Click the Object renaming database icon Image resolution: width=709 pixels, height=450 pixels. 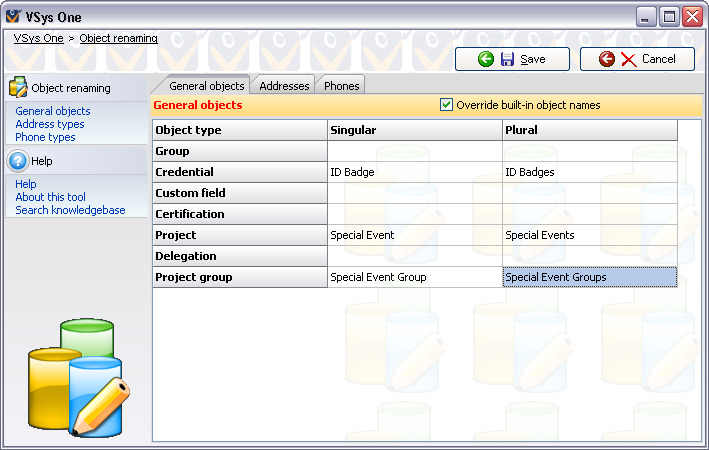tap(19, 87)
